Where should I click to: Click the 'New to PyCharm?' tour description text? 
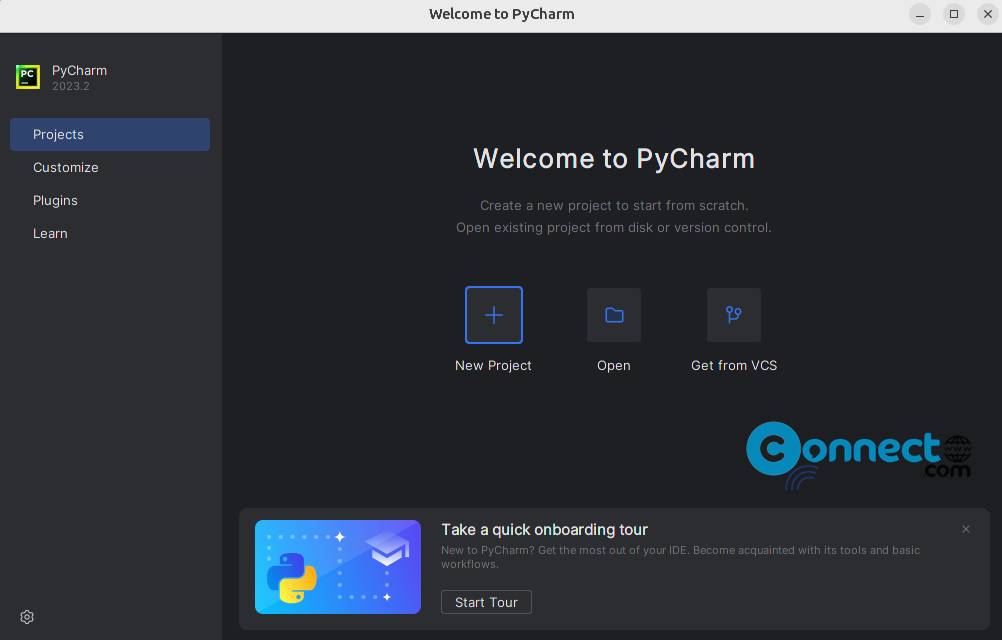point(680,557)
